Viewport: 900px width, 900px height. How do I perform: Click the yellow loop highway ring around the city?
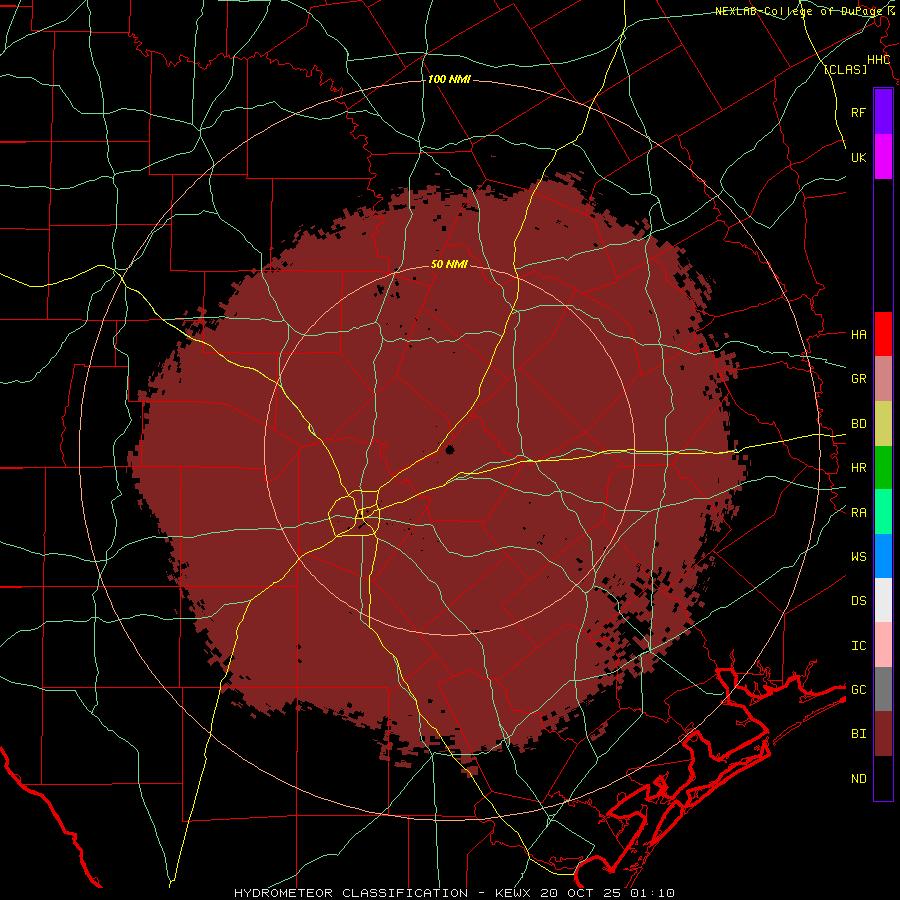click(x=354, y=514)
